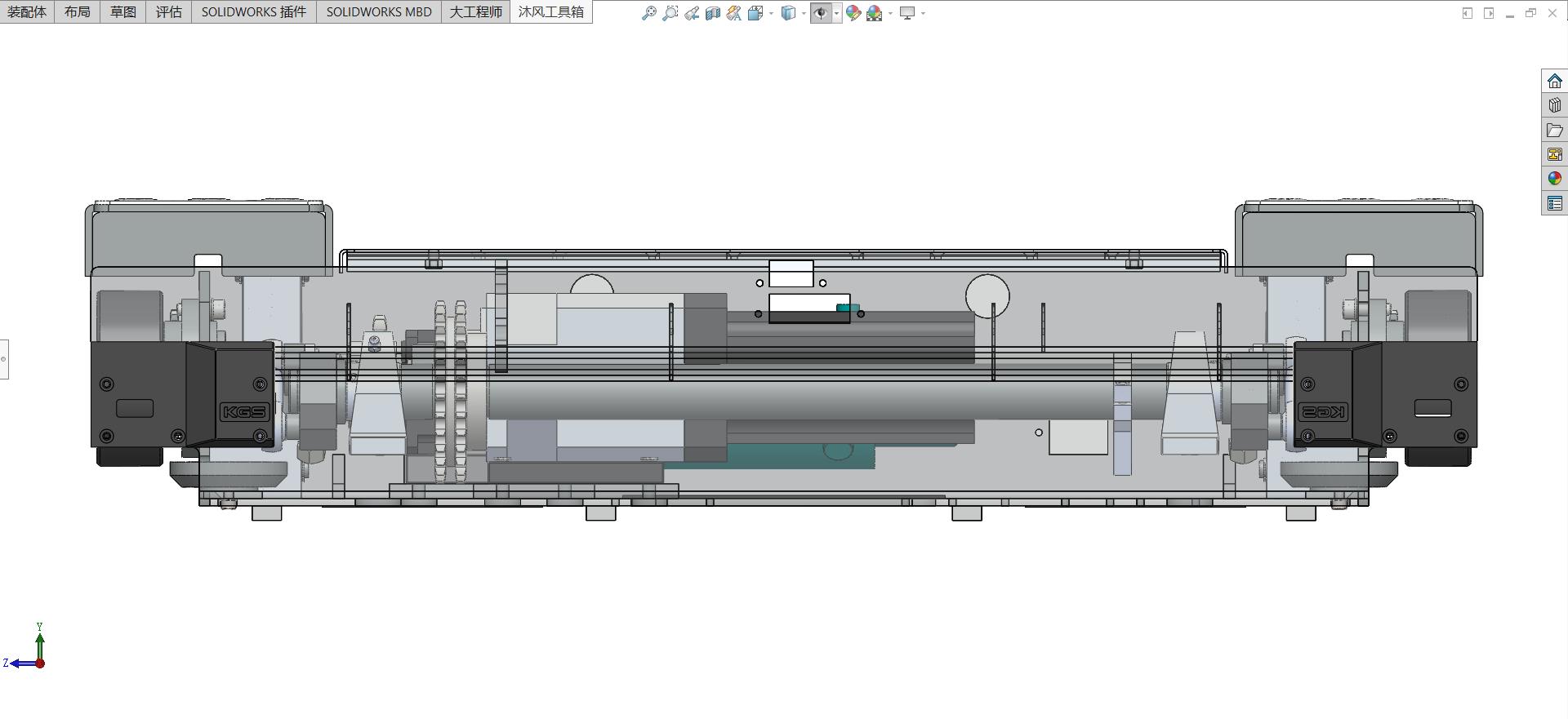
Task: Open the File Explorer folder task pane icon
Action: tap(1555, 130)
